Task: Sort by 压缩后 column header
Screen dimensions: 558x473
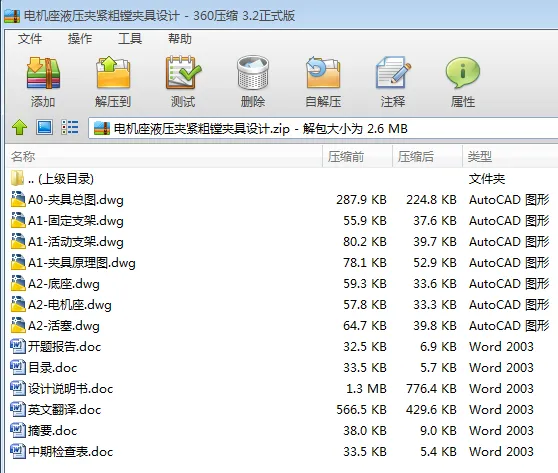Action: [x=427, y=156]
